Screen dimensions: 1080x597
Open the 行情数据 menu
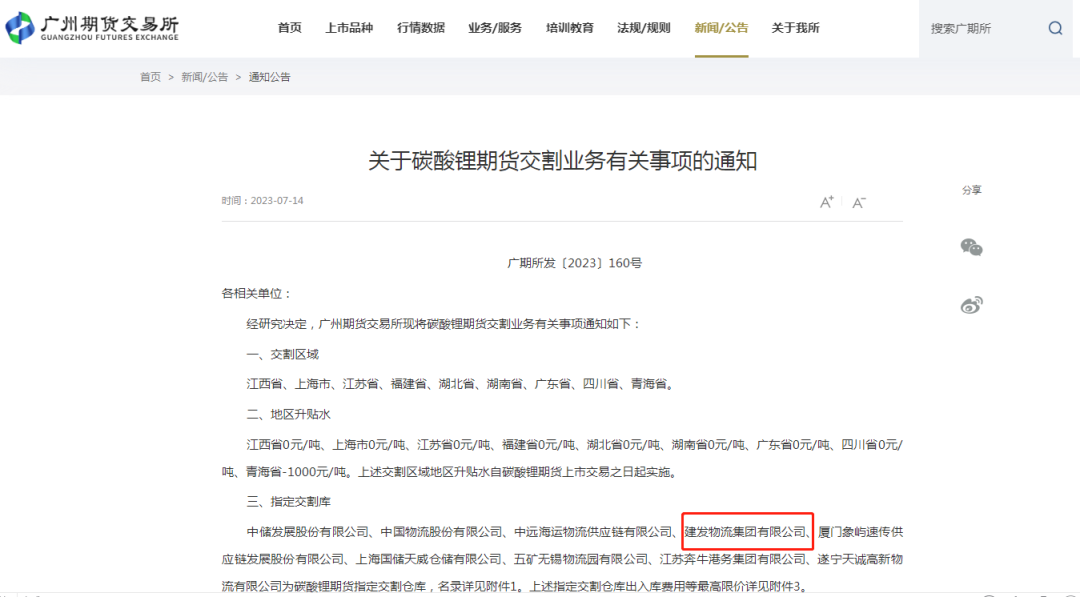pyautogui.click(x=421, y=28)
